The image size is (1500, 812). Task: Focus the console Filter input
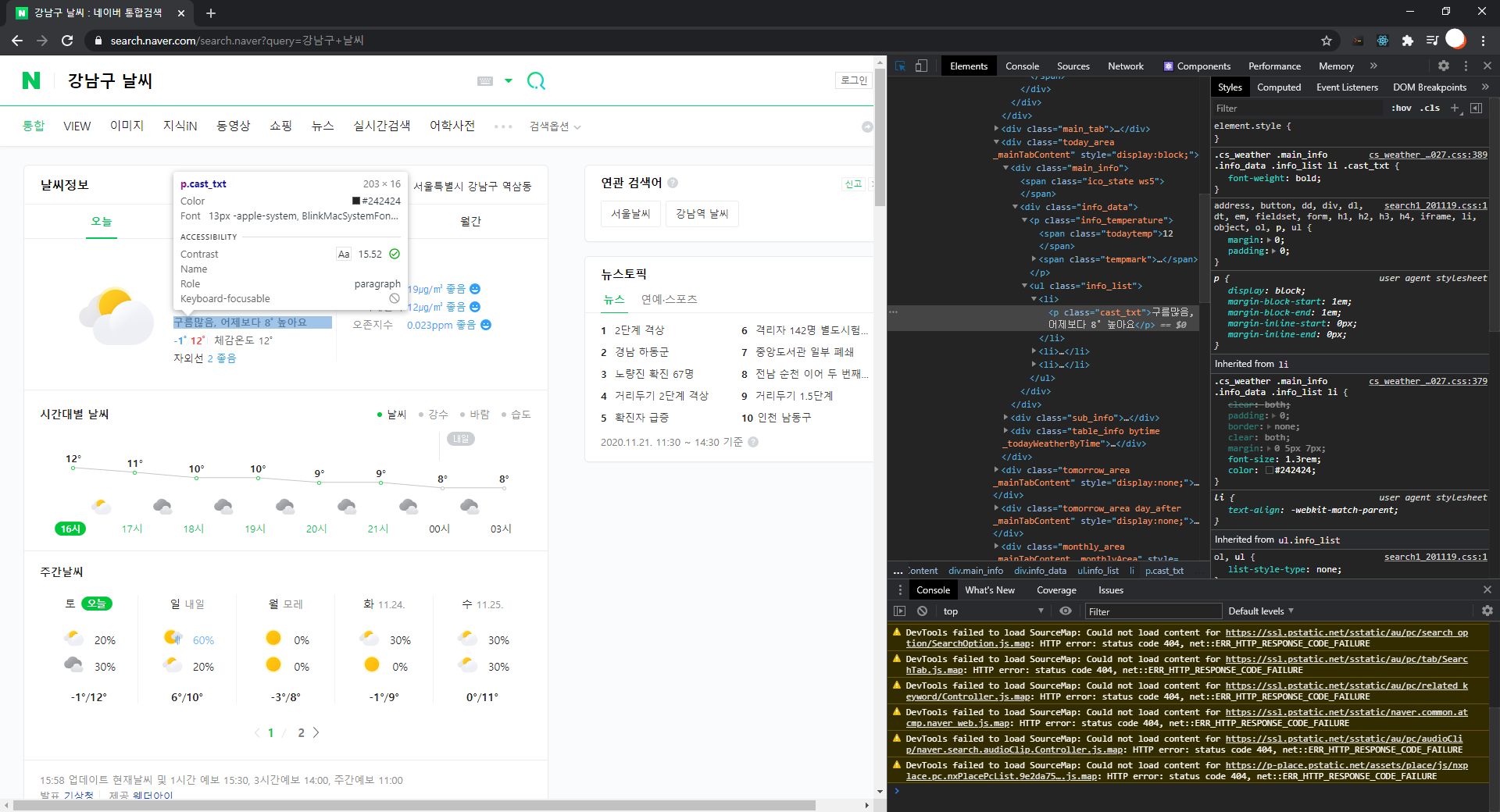coord(1153,611)
